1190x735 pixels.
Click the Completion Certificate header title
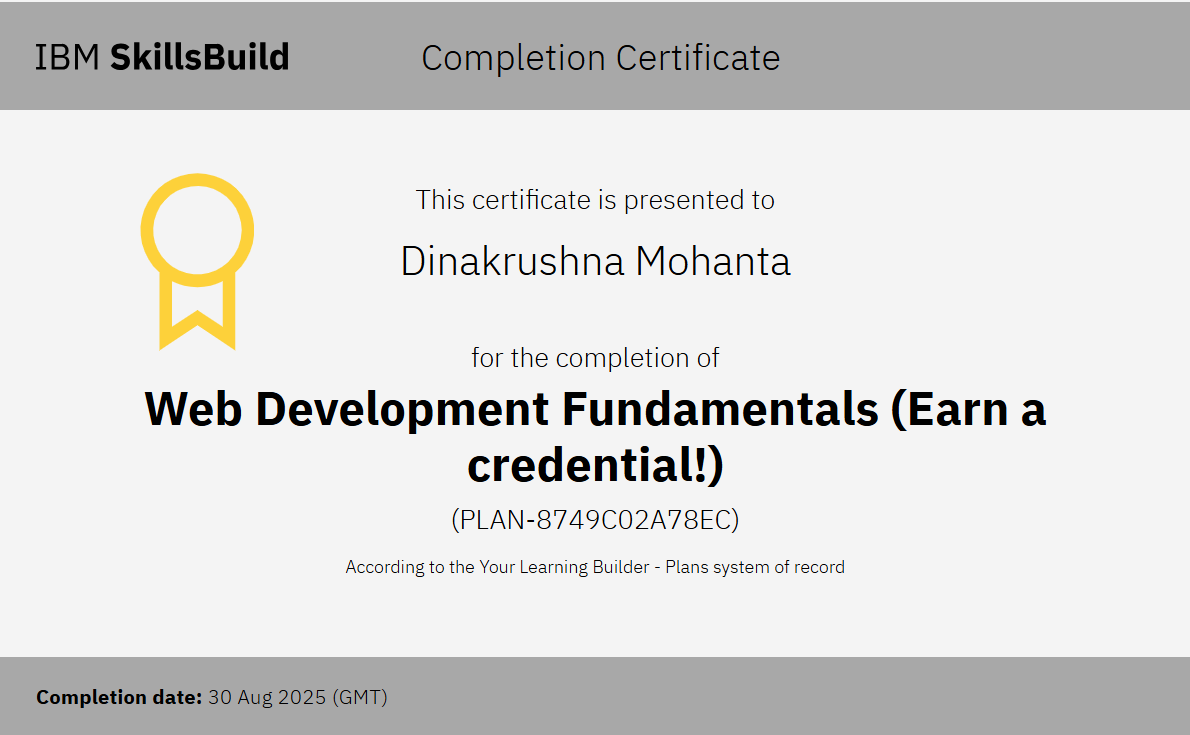[600, 58]
